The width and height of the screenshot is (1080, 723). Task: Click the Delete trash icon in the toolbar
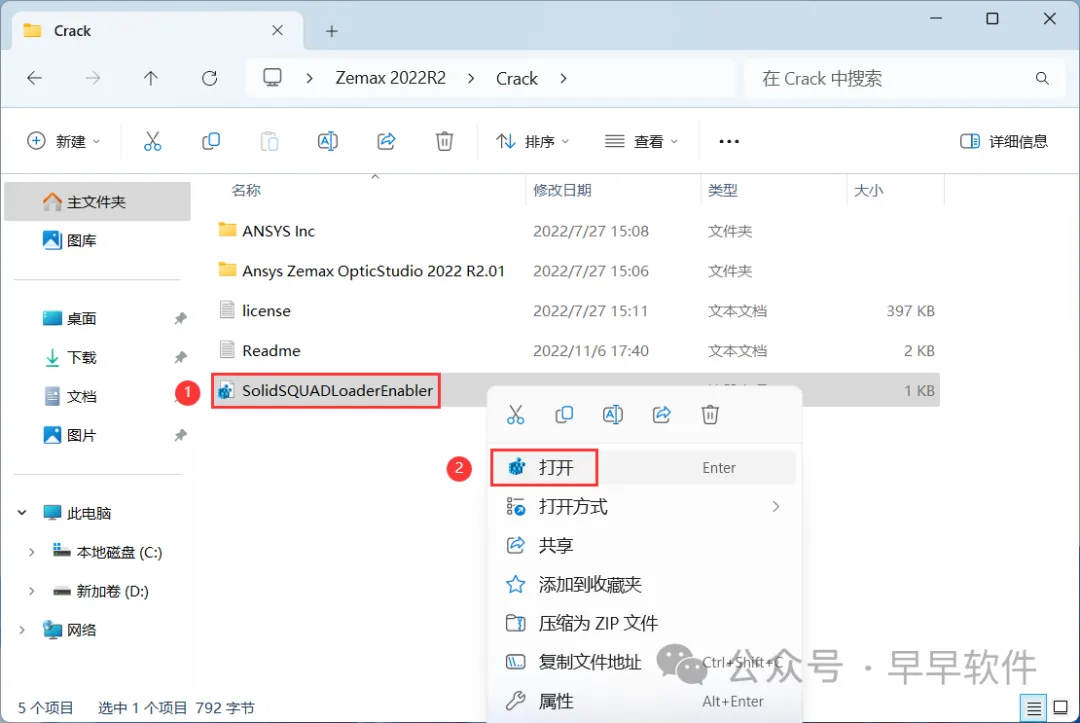444,141
